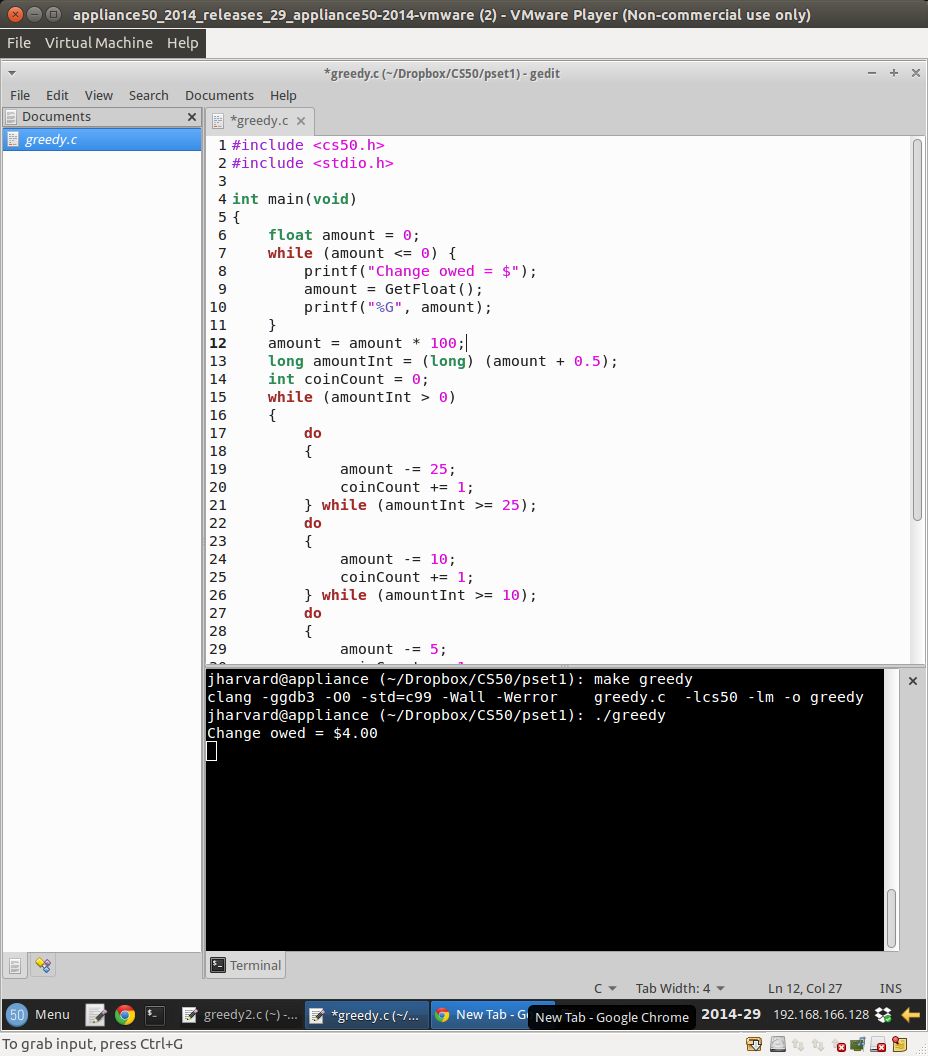Close the bottom terminal panel
This screenshot has width=928, height=1056.
913,681
